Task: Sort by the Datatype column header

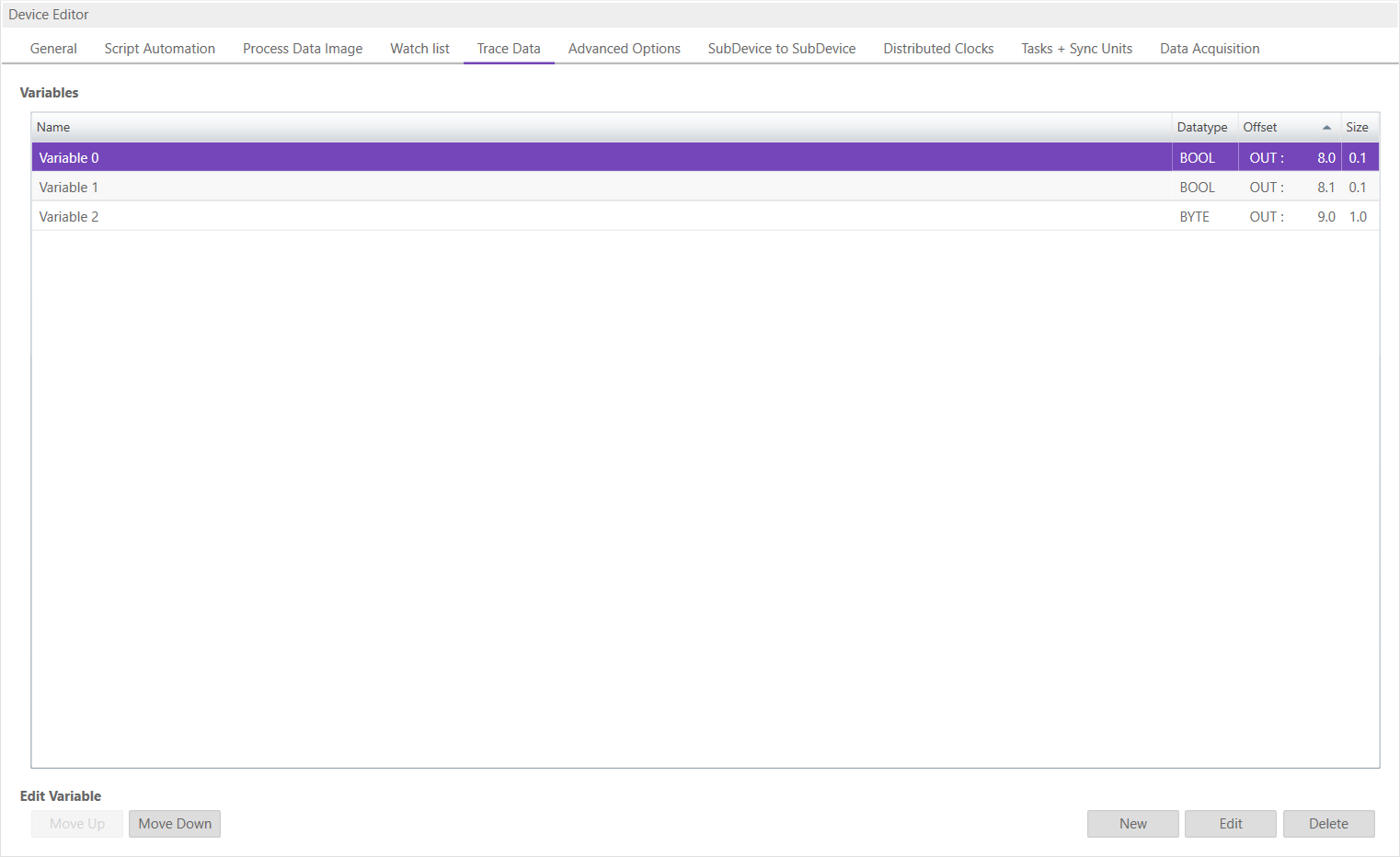Action: coord(1201,128)
